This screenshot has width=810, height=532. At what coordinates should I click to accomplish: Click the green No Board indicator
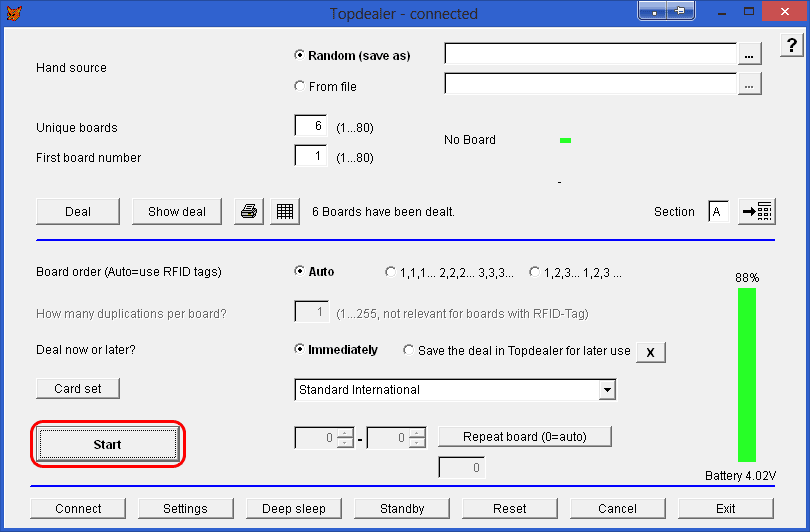click(566, 140)
